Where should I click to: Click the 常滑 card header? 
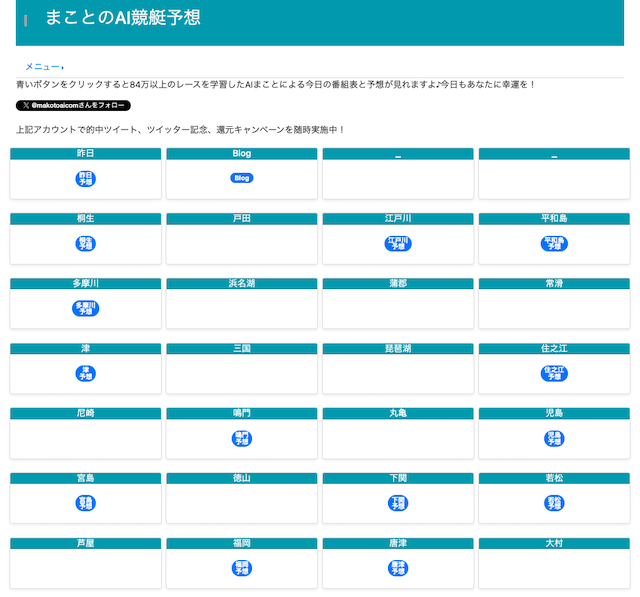554,283
